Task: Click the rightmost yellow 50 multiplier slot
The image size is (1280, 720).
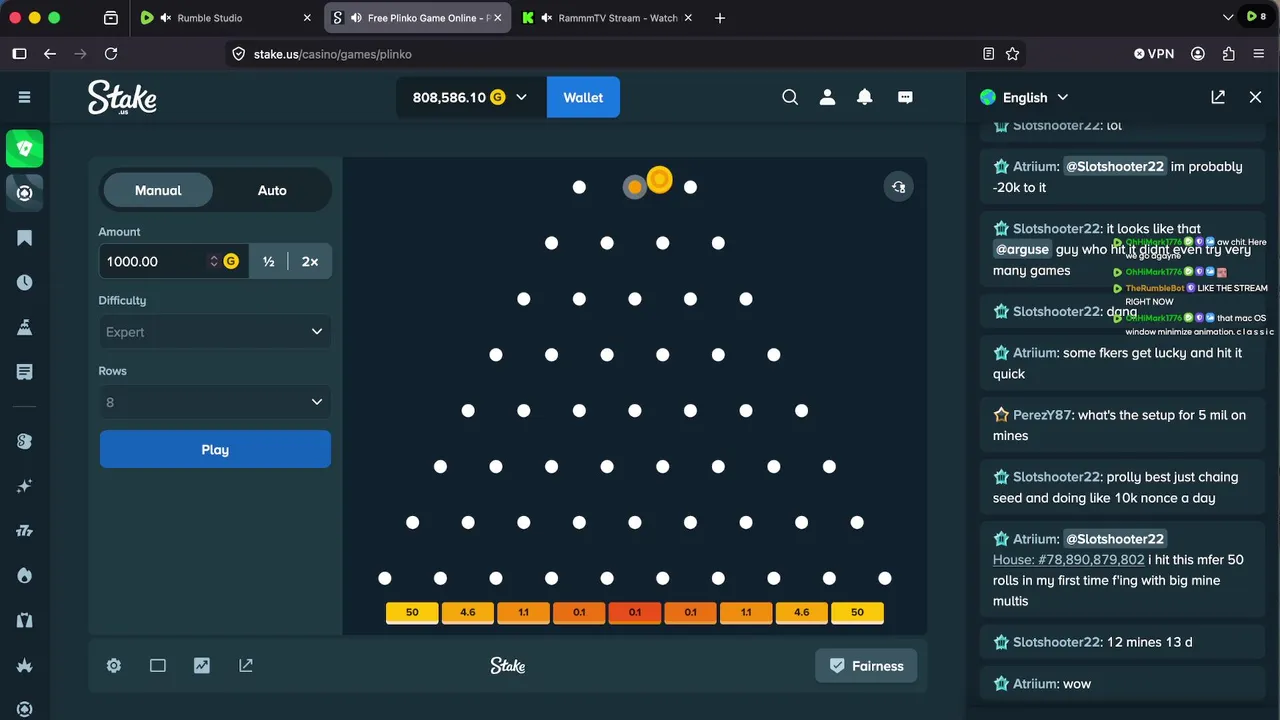Action: pyautogui.click(x=857, y=612)
